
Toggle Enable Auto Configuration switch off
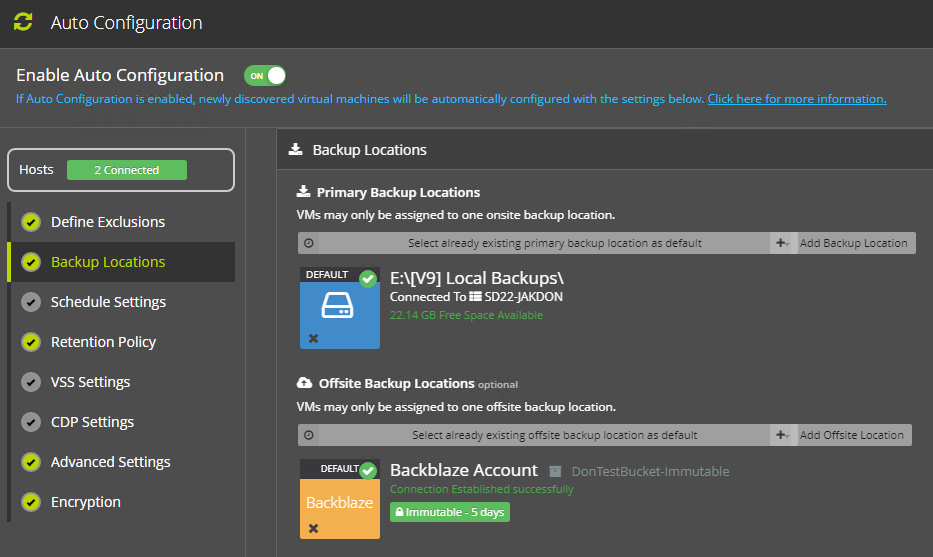point(265,76)
